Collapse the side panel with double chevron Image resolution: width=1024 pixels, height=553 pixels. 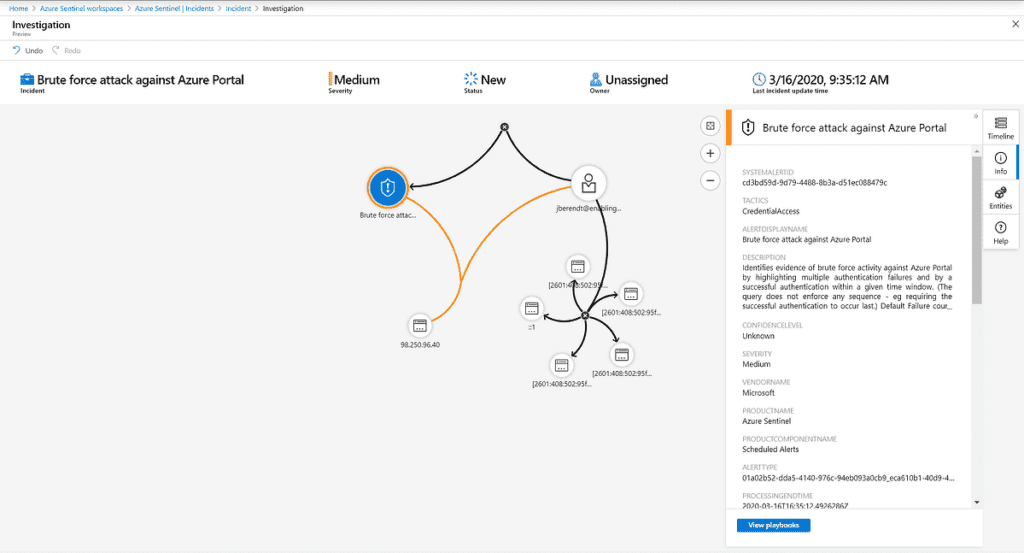coord(976,116)
